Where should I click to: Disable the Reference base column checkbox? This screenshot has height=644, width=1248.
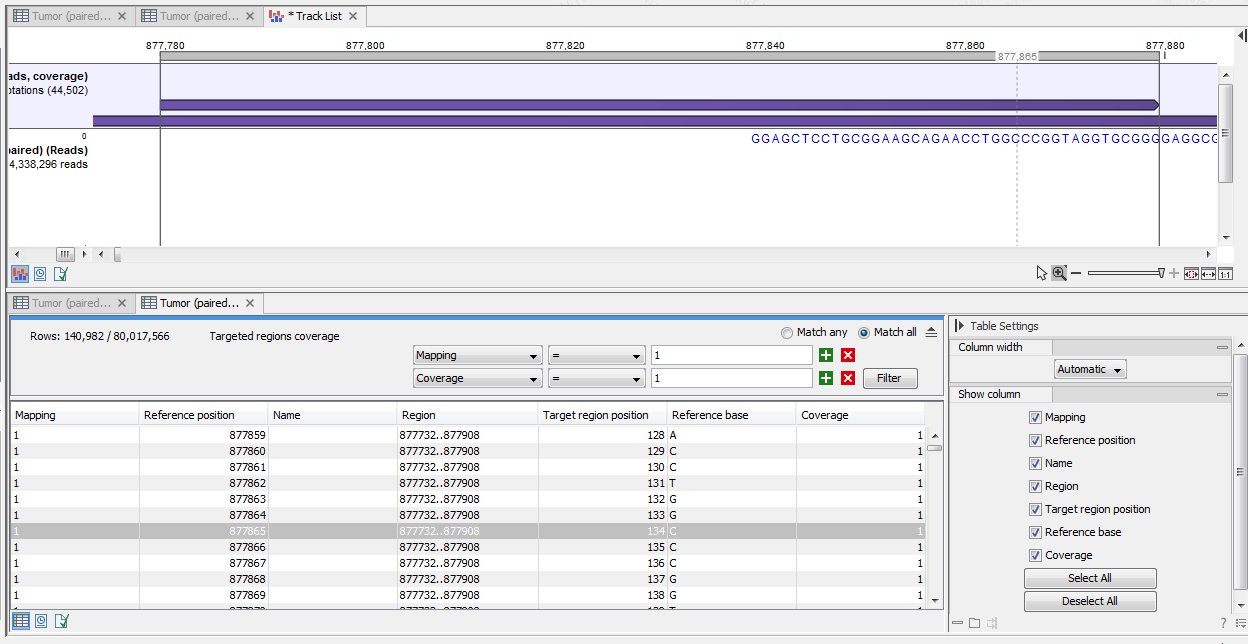(1035, 532)
